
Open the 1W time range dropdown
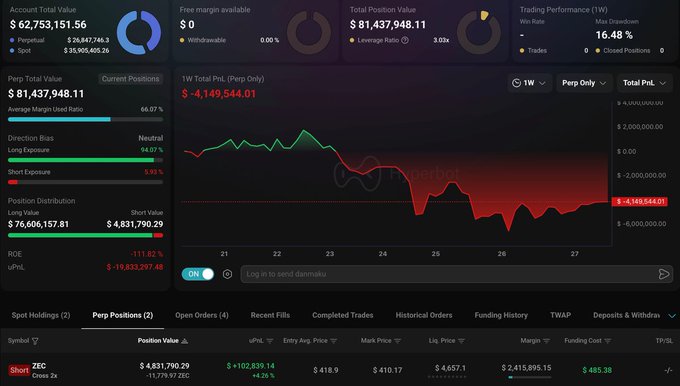530,83
